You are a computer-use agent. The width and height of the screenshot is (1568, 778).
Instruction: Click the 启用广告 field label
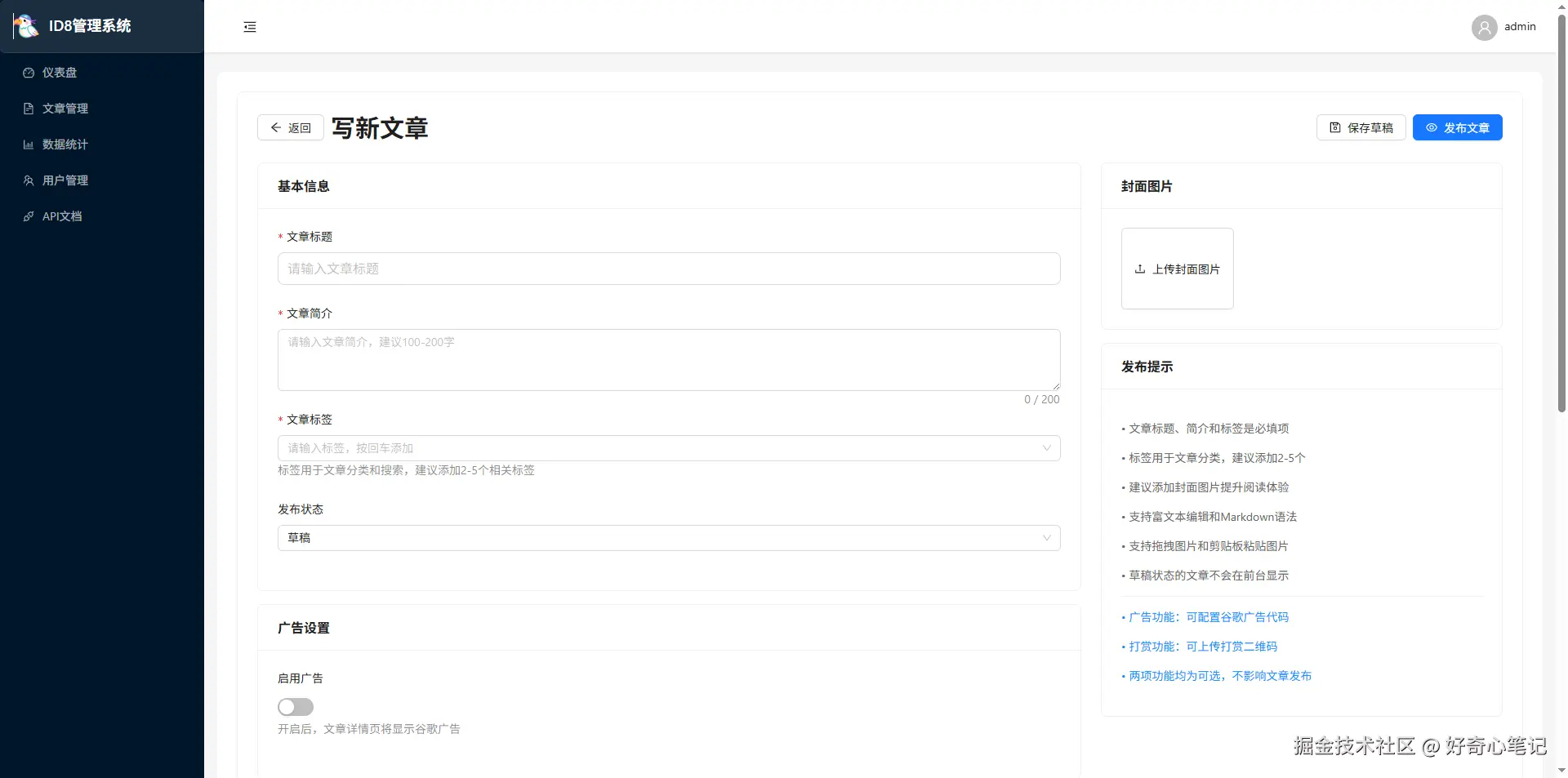coord(301,678)
